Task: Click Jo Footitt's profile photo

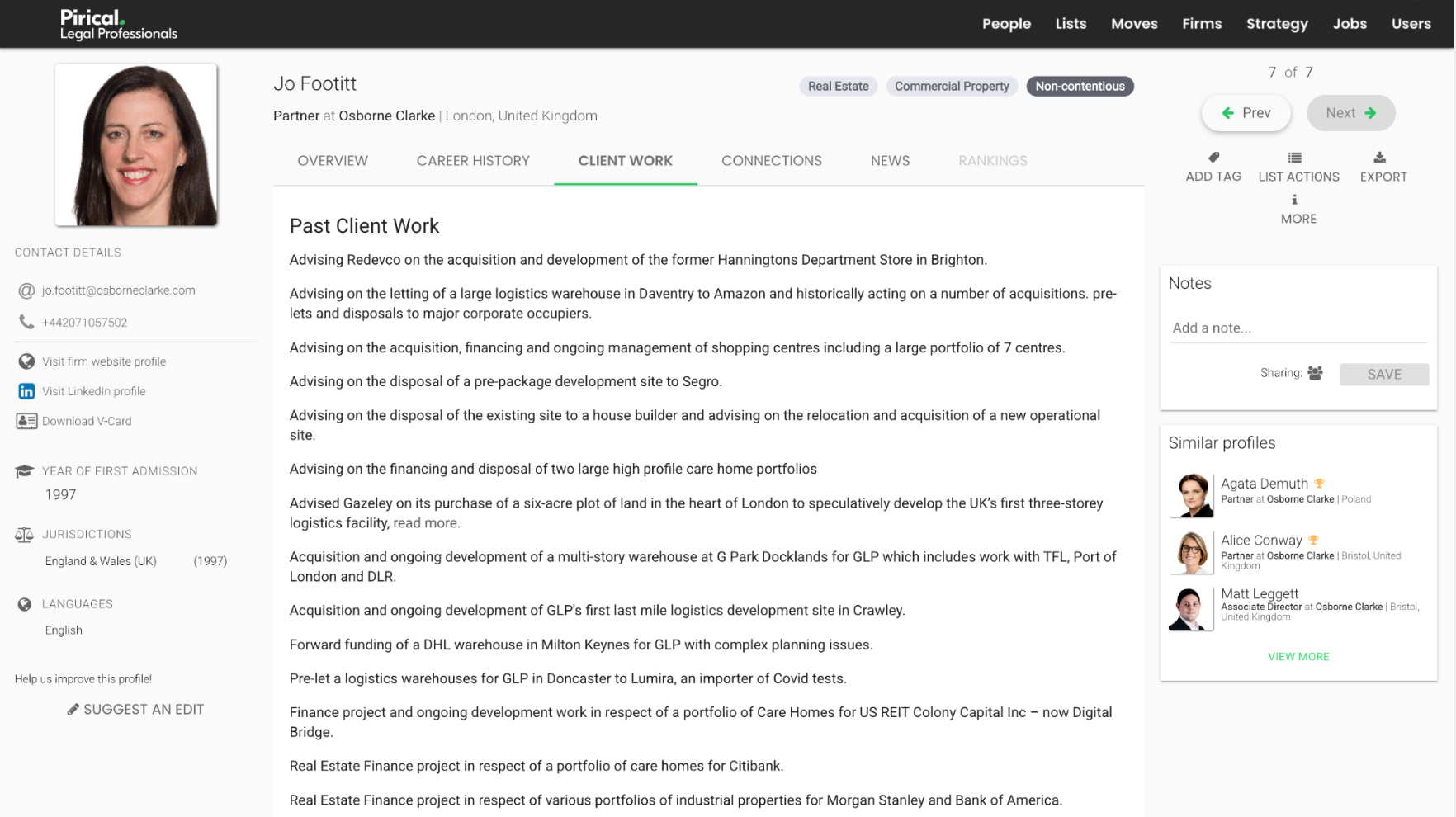Action: tap(136, 145)
